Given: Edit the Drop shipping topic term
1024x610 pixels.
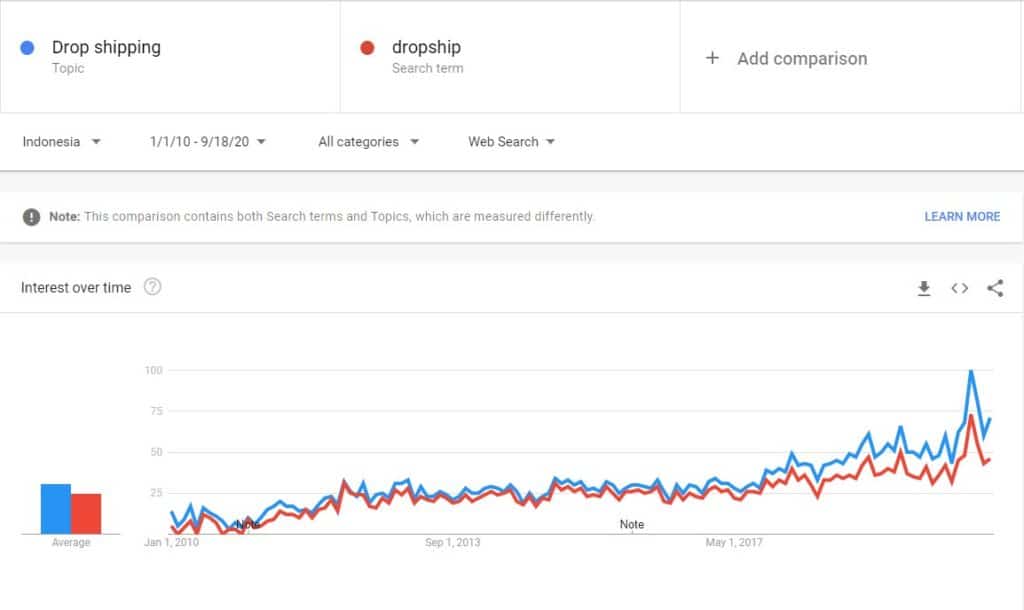Looking at the screenshot, I should point(106,47).
